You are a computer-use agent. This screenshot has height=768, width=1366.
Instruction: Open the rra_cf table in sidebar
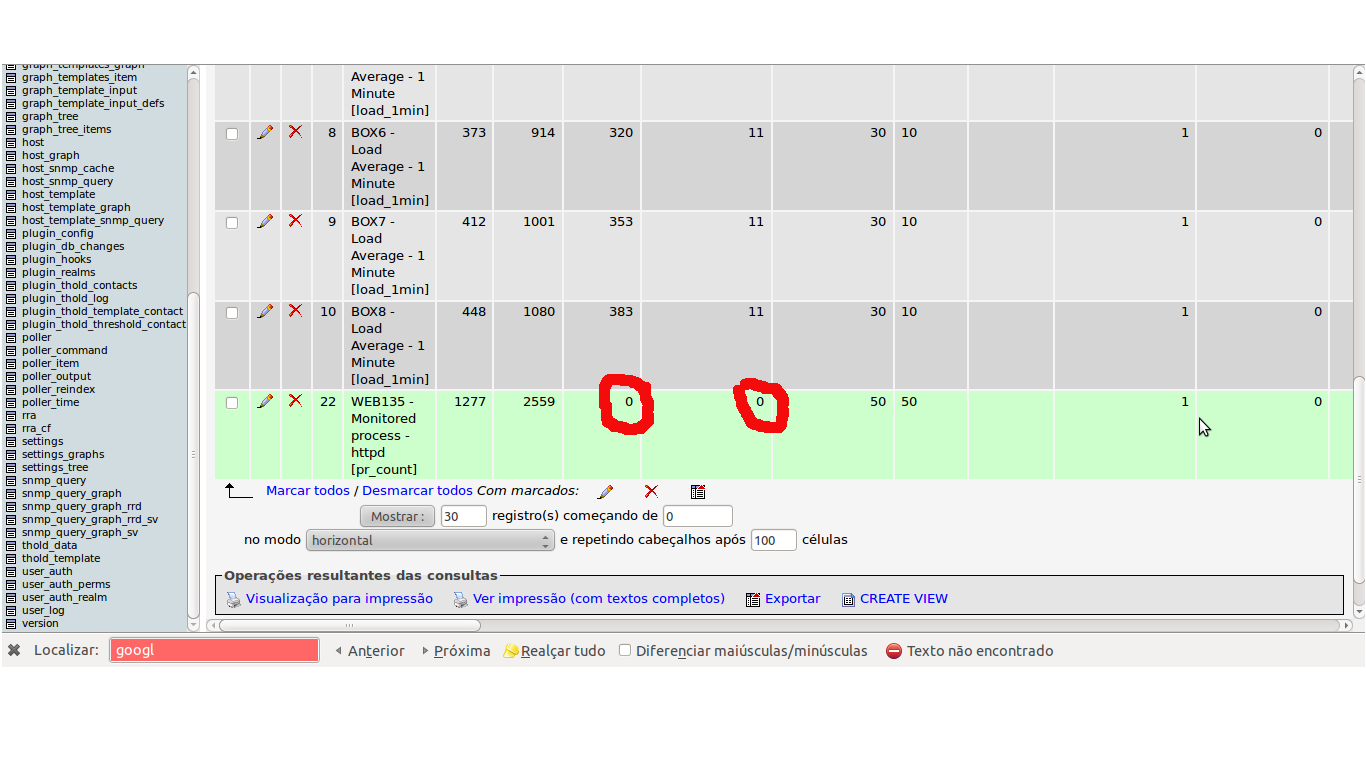36,428
